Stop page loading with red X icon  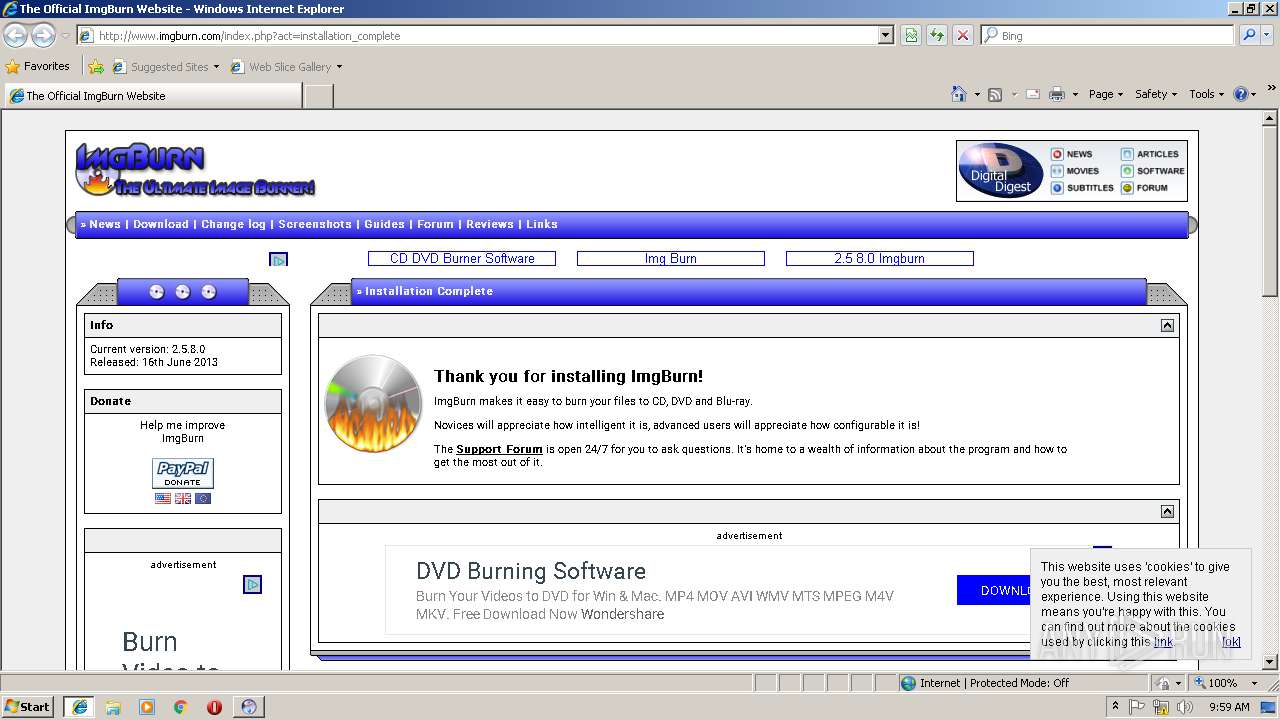[963, 35]
